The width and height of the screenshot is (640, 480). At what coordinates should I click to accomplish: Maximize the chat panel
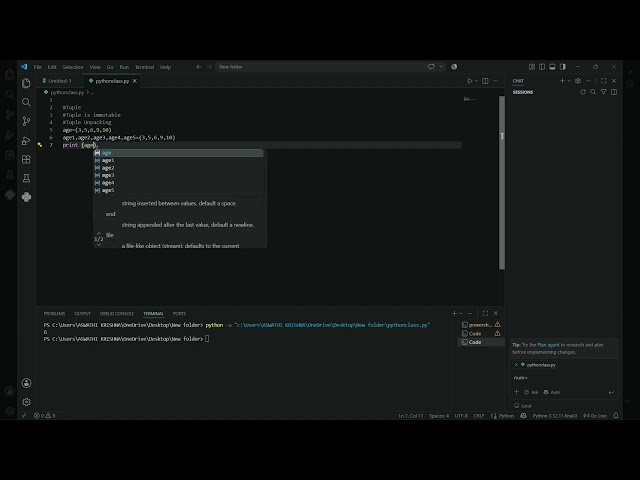click(603, 81)
